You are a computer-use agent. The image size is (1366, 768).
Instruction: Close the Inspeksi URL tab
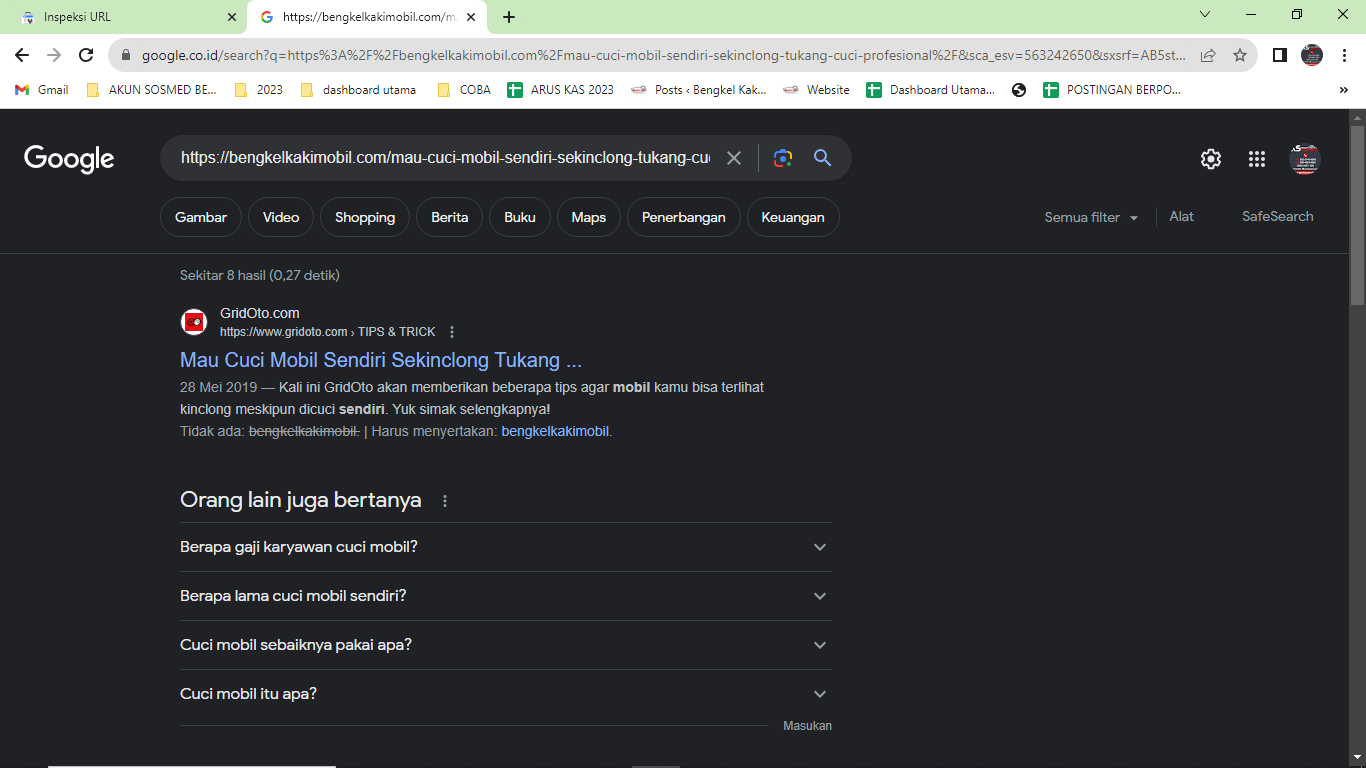pyautogui.click(x=232, y=17)
